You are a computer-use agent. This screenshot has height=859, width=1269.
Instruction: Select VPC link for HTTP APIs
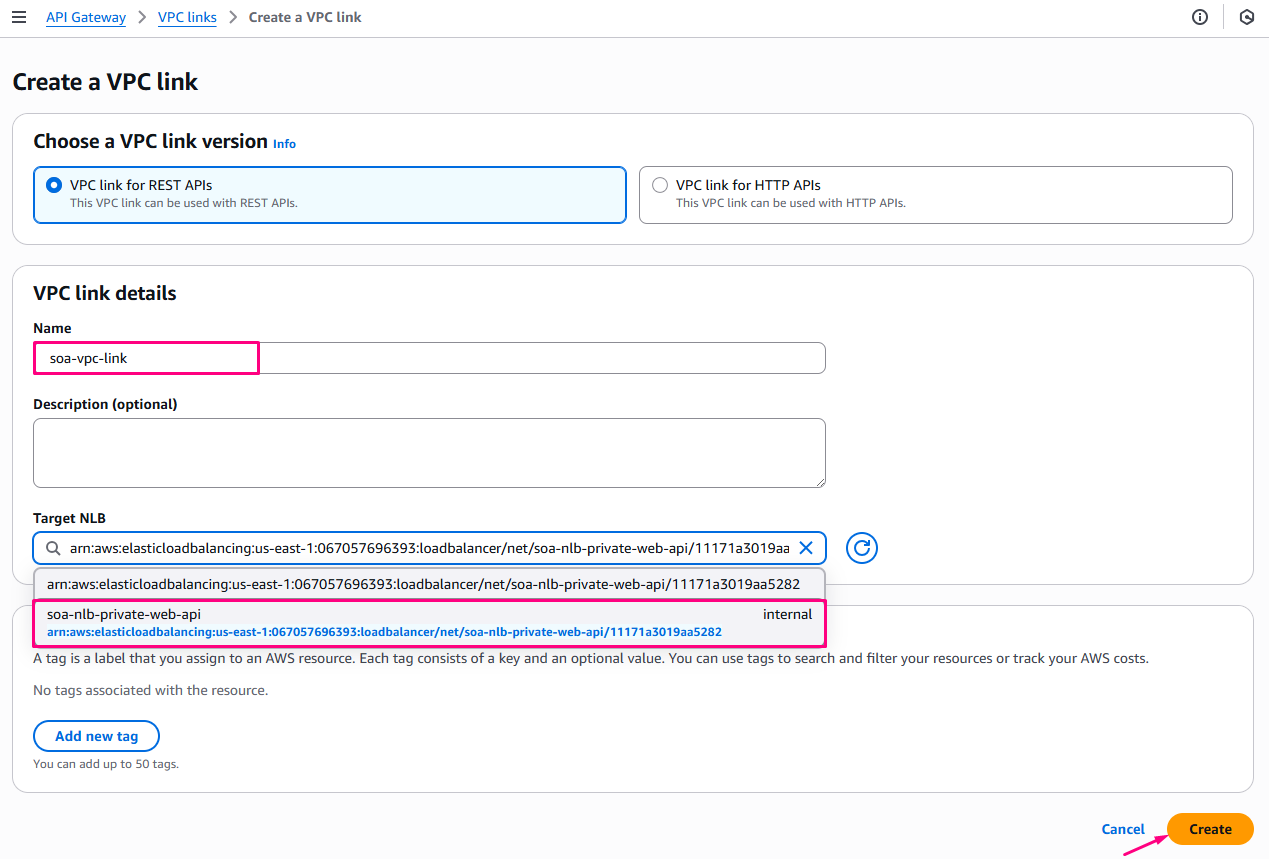pyautogui.click(x=660, y=185)
